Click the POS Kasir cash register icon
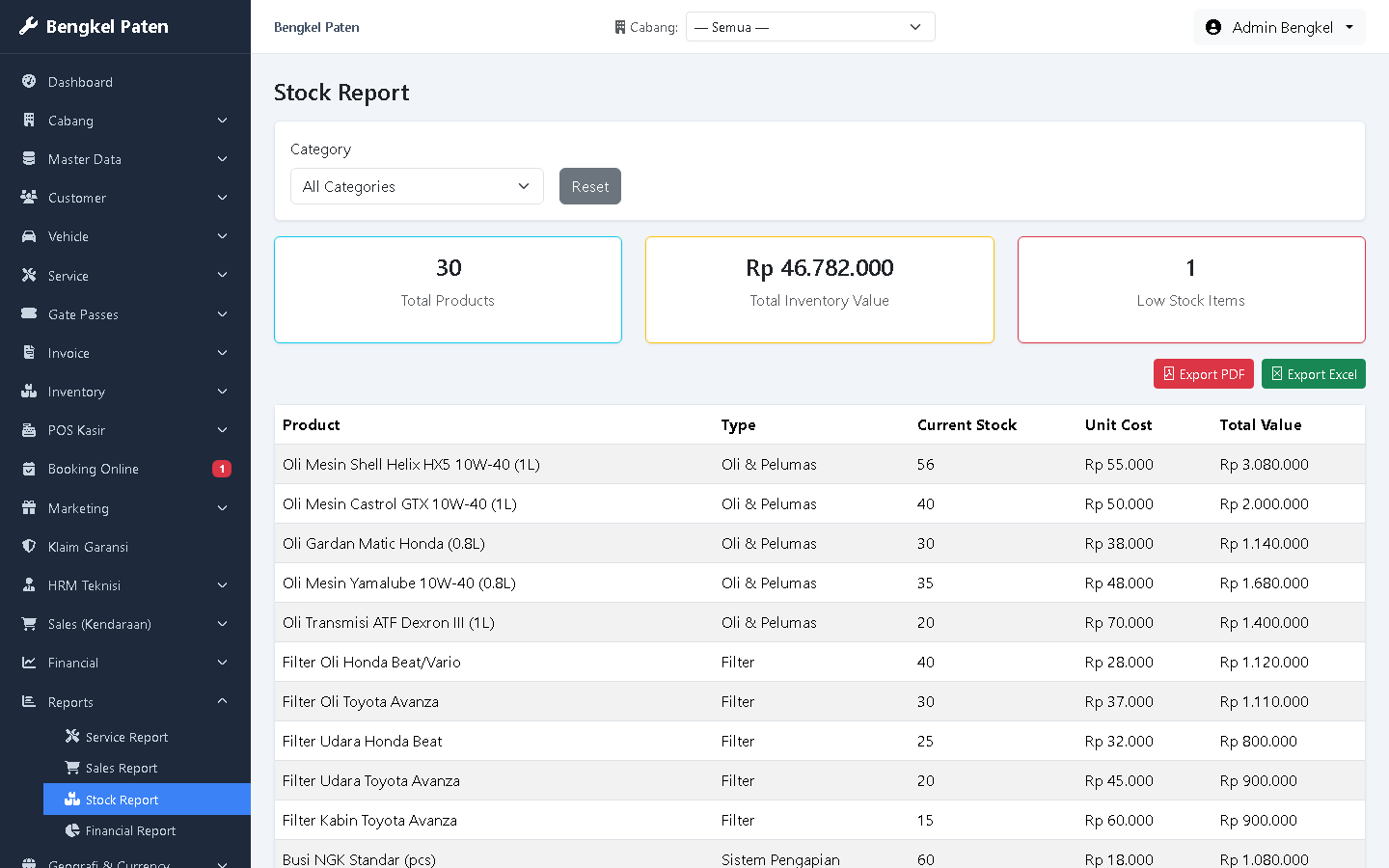 (29, 429)
